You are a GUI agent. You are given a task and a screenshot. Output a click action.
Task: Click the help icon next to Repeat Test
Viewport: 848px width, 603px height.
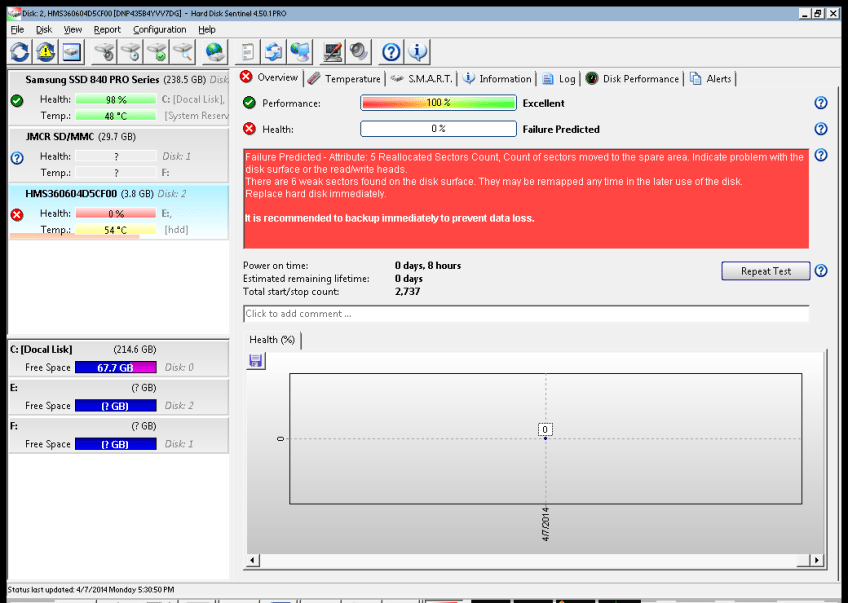point(821,271)
